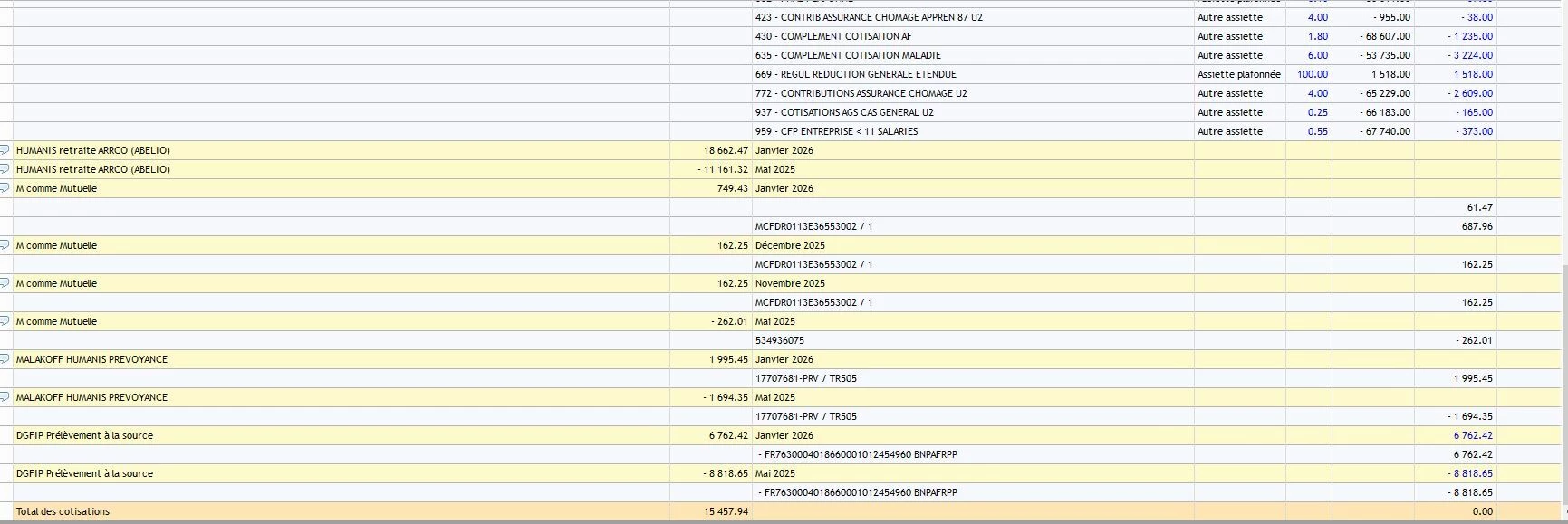Click the 100.00 rate value
The image size is (1568, 524).
click(x=1313, y=74)
